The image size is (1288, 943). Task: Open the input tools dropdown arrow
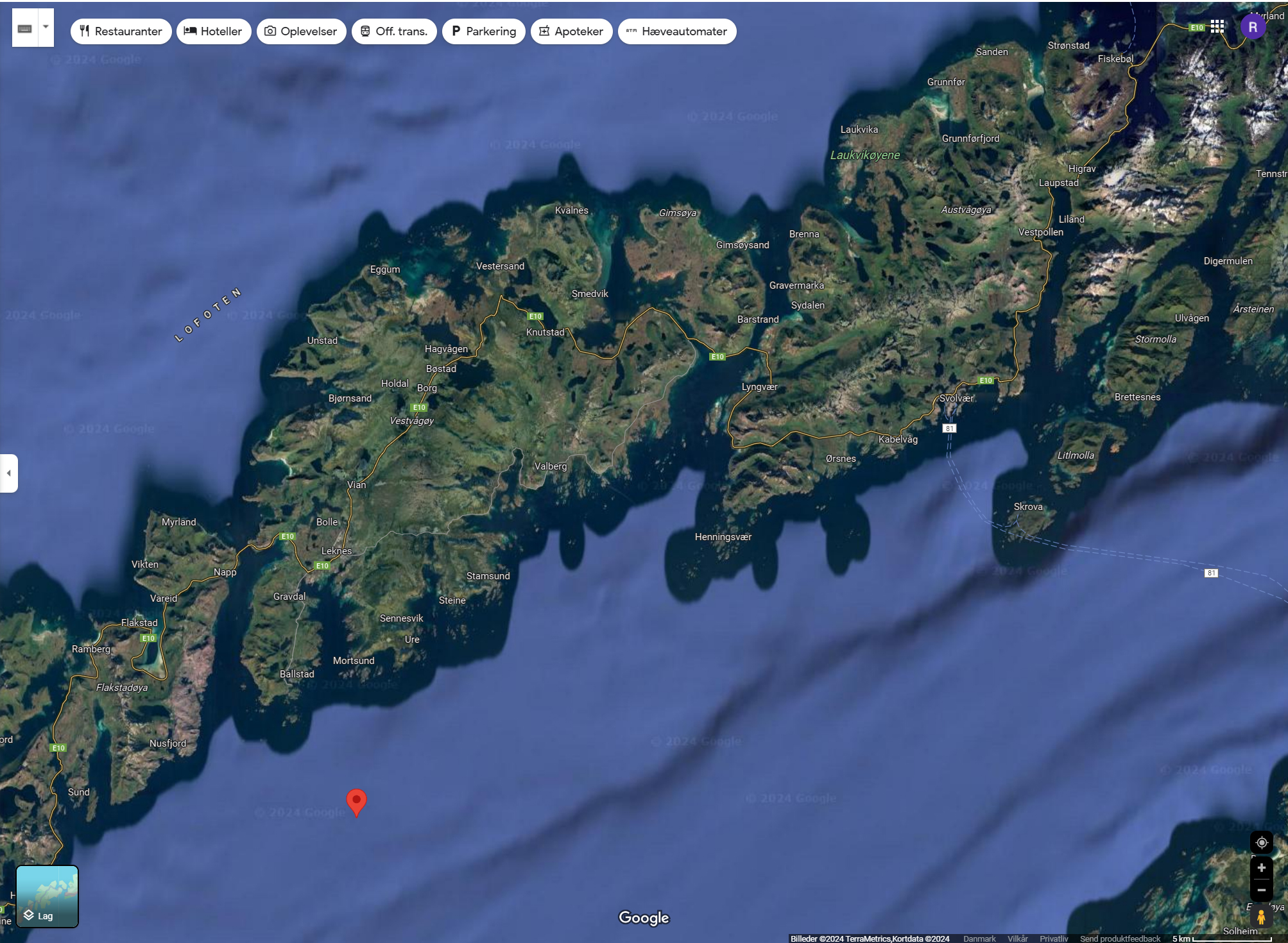coord(46,28)
